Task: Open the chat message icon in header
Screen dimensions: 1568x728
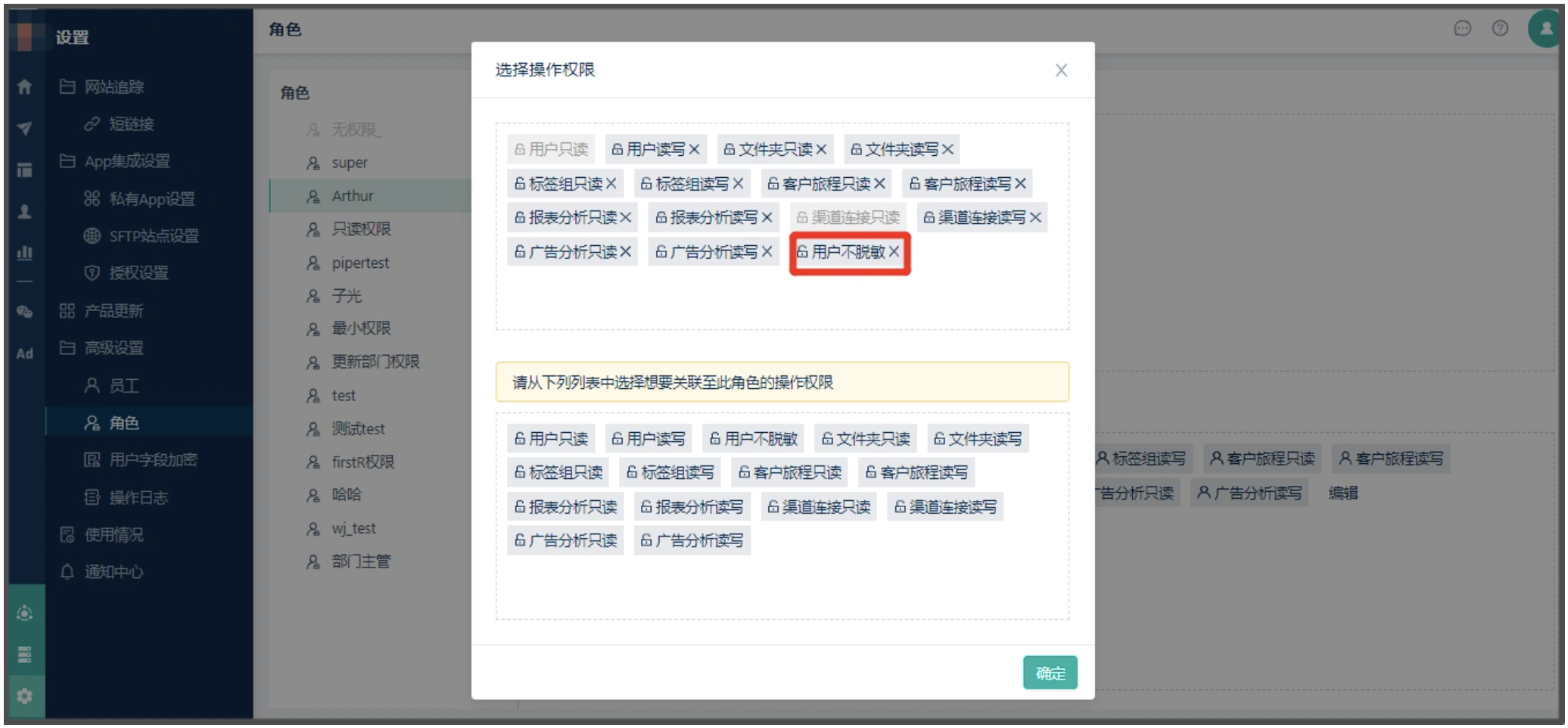Action: (1462, 29)
